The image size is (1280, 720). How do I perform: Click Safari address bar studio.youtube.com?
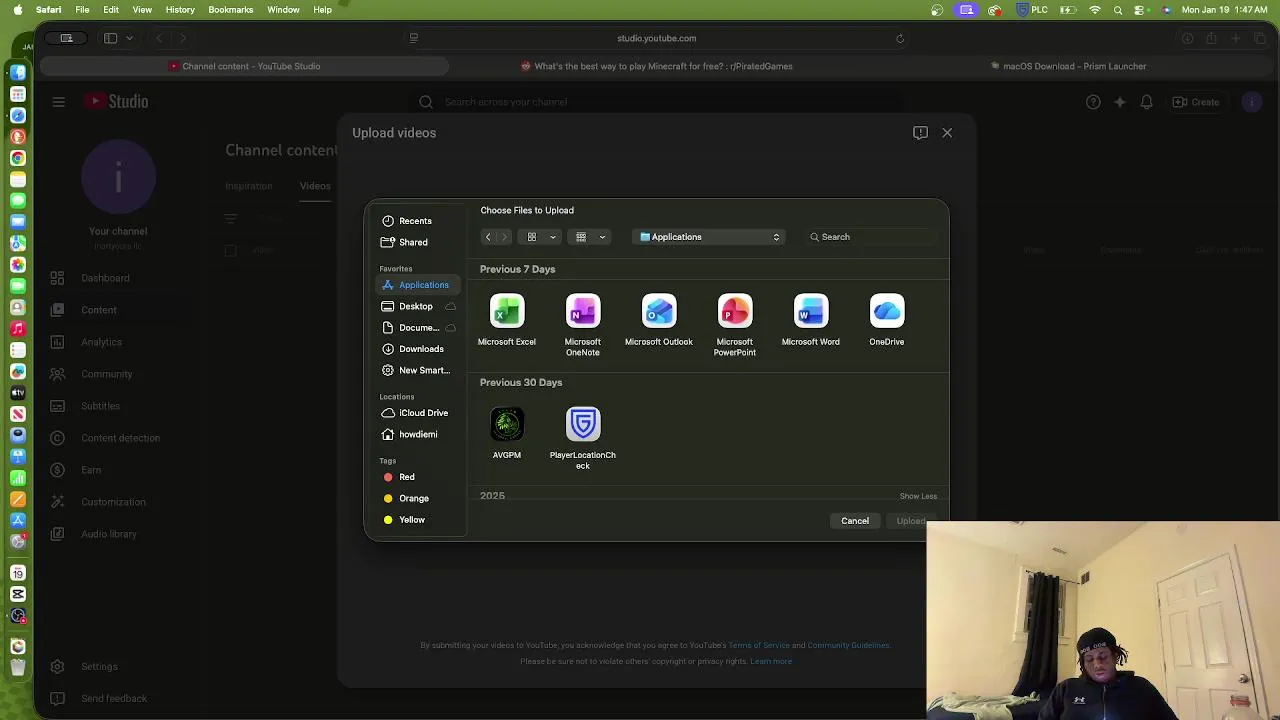pos(656,38)
